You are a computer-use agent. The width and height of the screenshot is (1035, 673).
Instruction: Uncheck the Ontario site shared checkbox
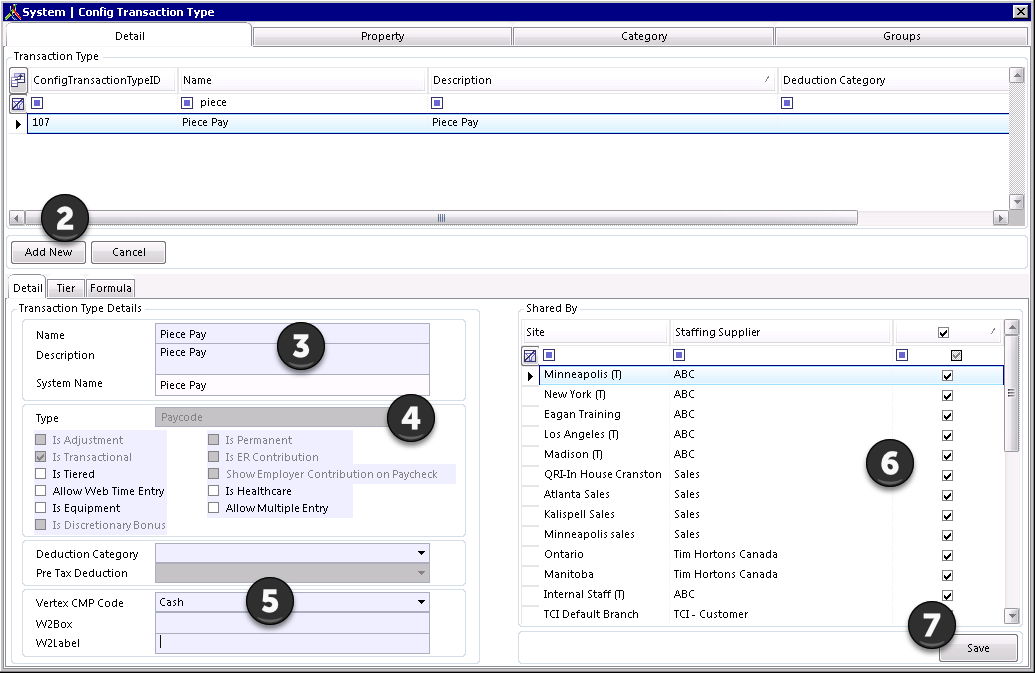coord(947,556)
